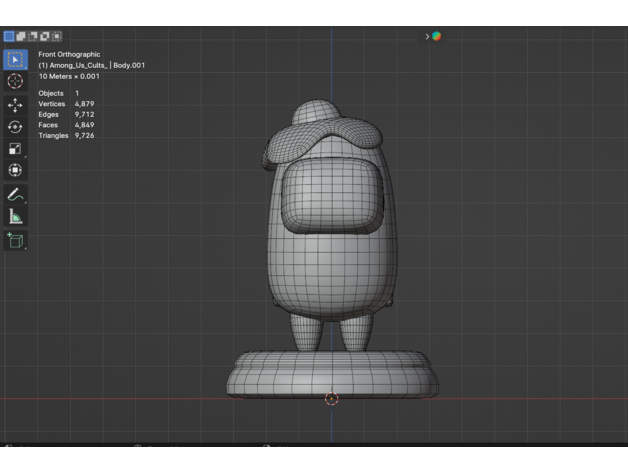The height and width of the screenshot is (472, 628).
Task: Set selection mode to new selection
Action: click(x=8, y=37)
